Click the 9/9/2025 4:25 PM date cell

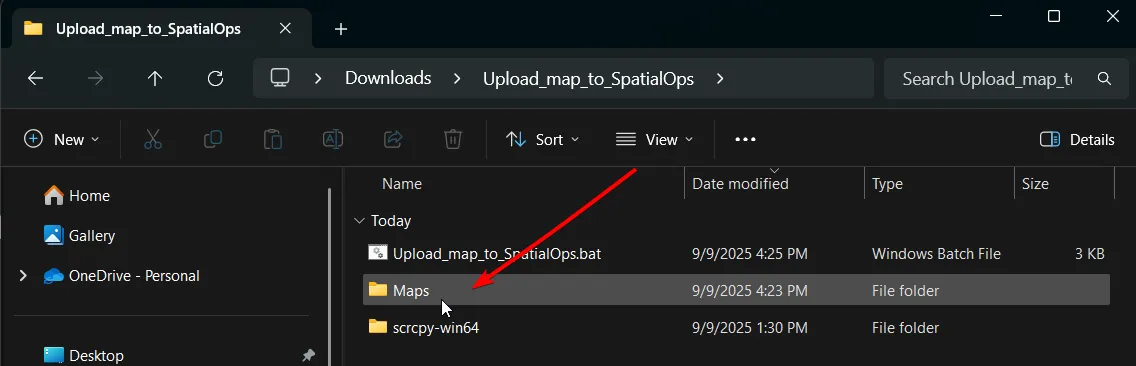(750, 254)
